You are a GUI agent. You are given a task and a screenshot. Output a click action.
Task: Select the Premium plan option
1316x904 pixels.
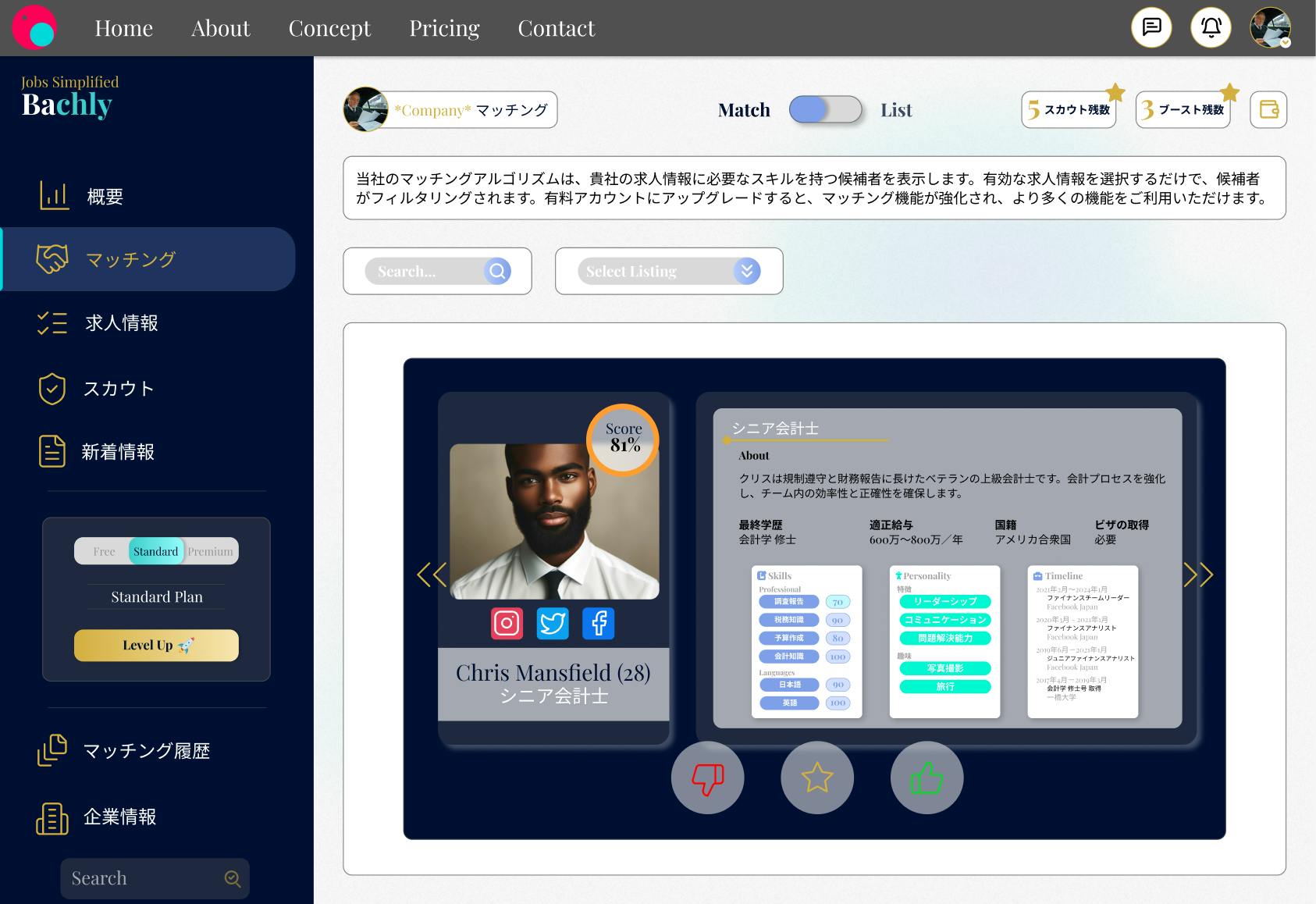(210, 551)
